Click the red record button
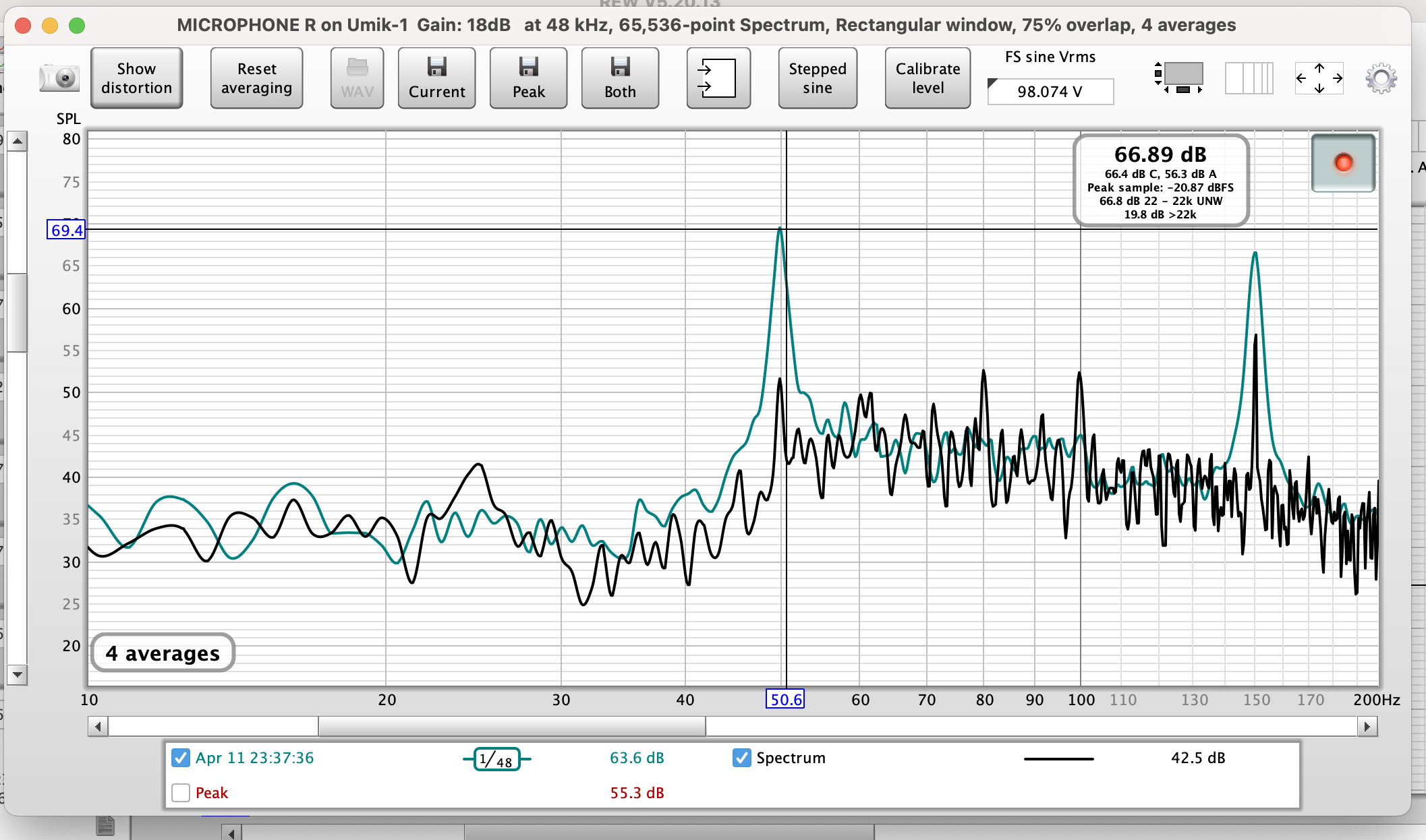Screen dimensions: 1426x840 1342,163
